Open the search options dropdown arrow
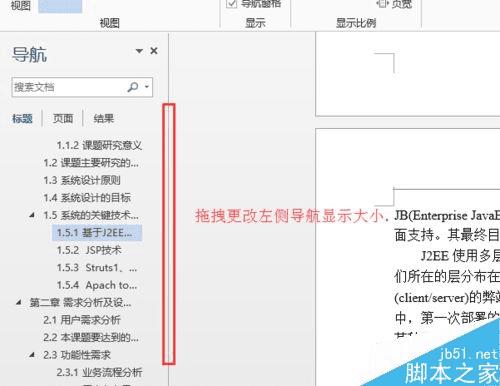This screenshot has height=386, width=500. coord(147,87)
